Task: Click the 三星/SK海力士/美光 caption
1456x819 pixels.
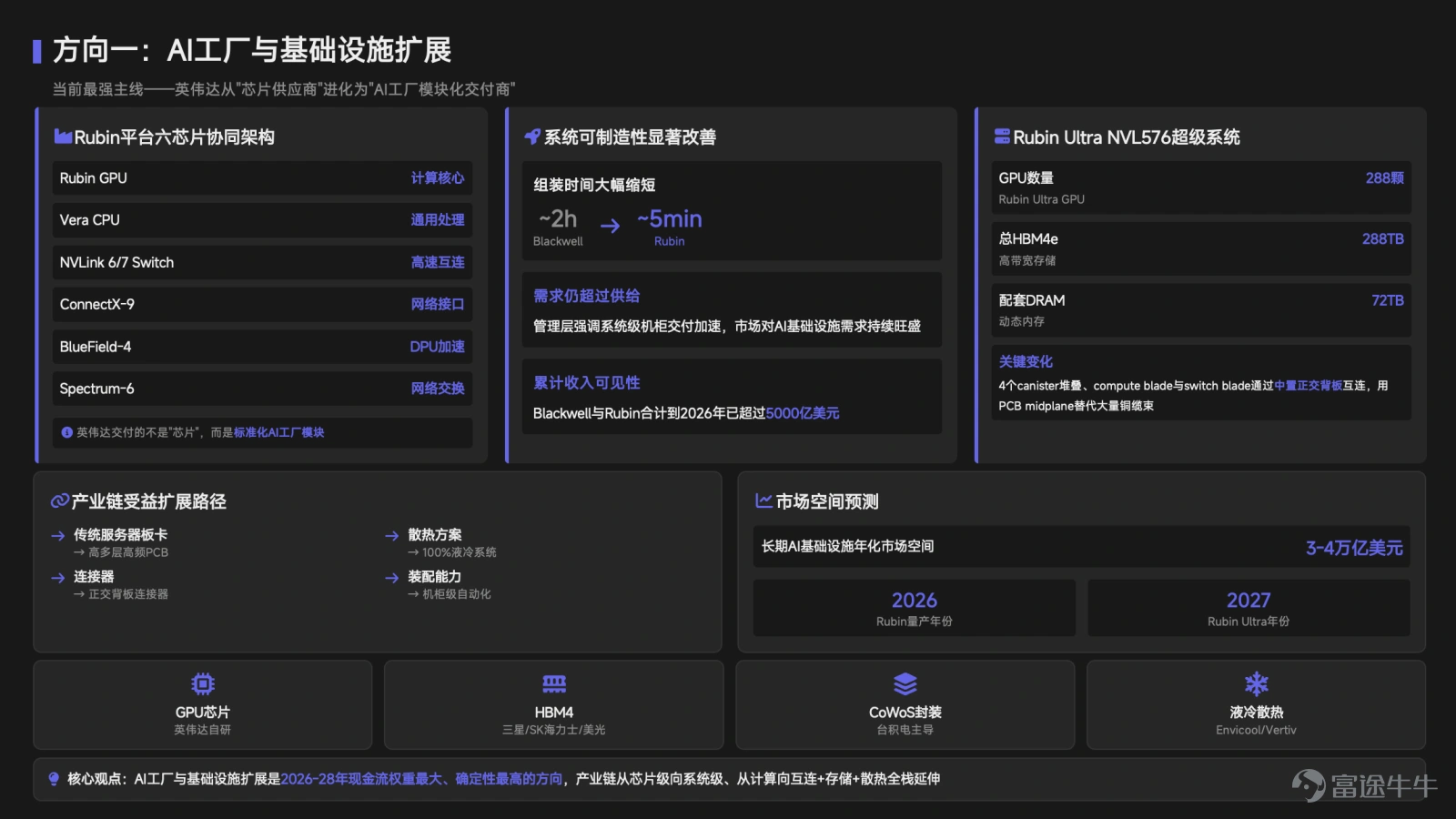Action: [x=554, y=730]
